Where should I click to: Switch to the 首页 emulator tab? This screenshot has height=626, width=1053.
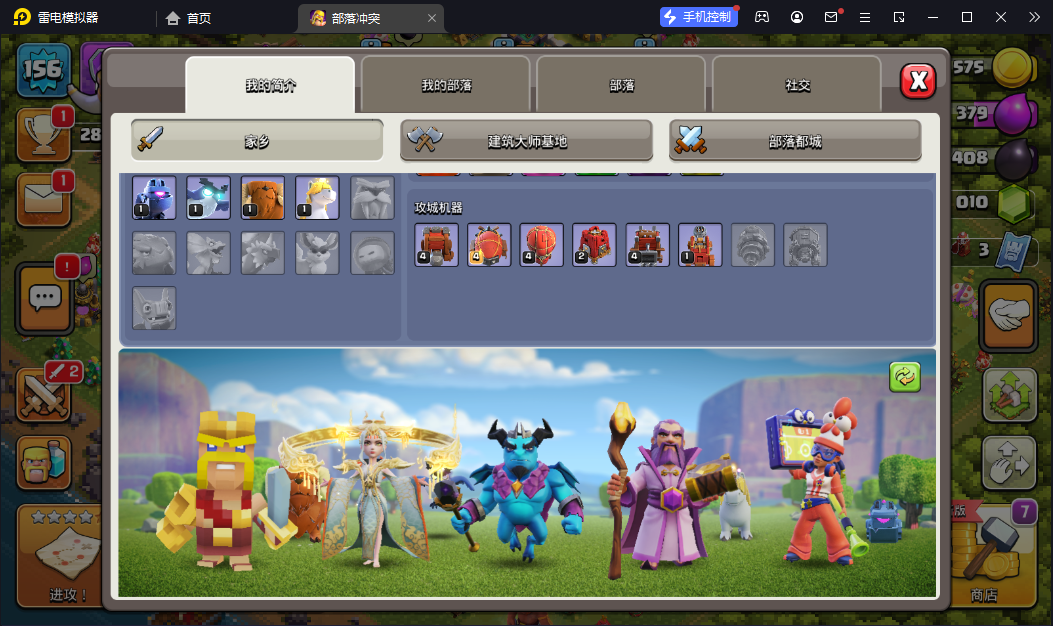189,18
